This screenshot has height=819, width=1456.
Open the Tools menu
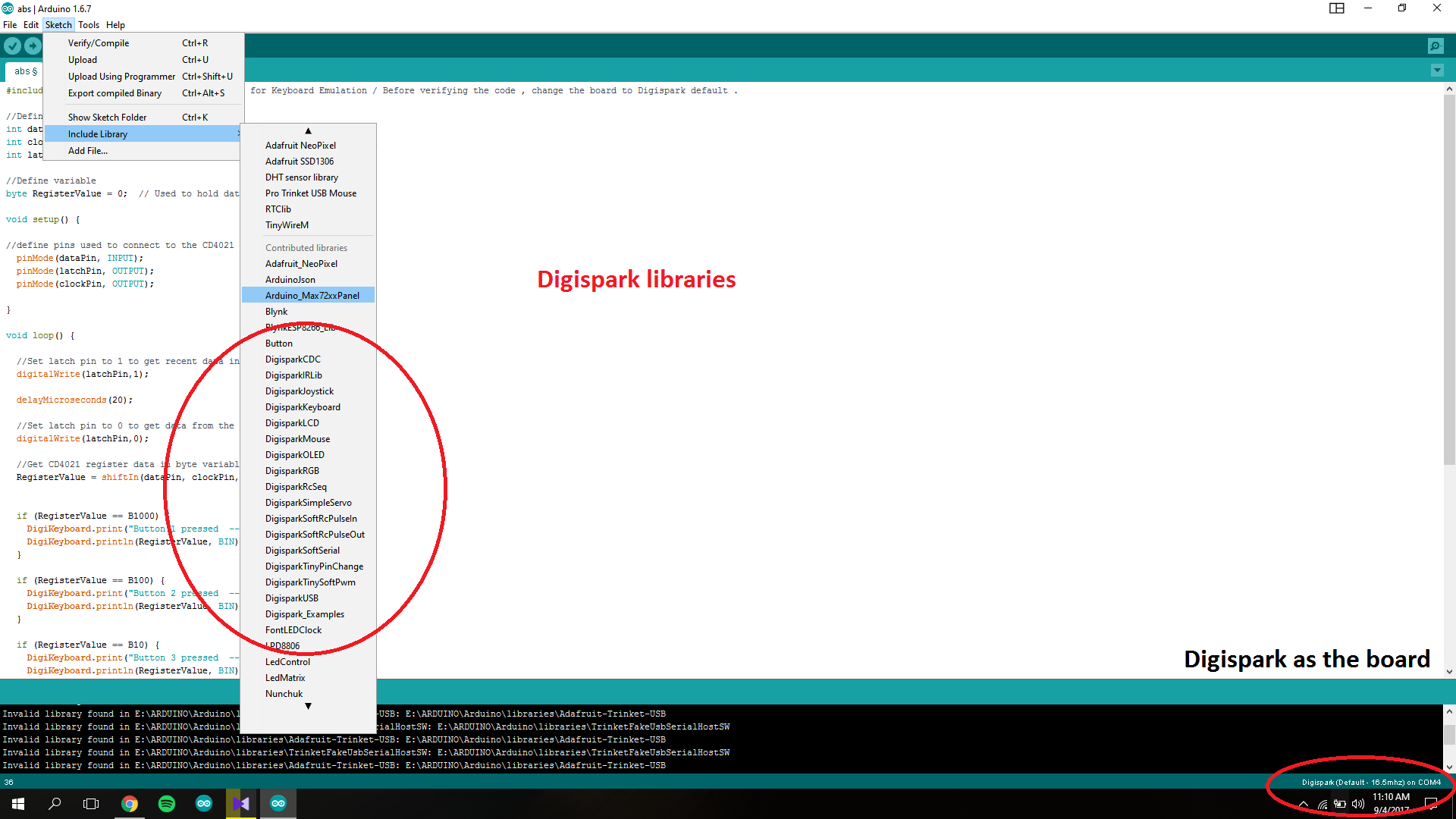[89, 25]
